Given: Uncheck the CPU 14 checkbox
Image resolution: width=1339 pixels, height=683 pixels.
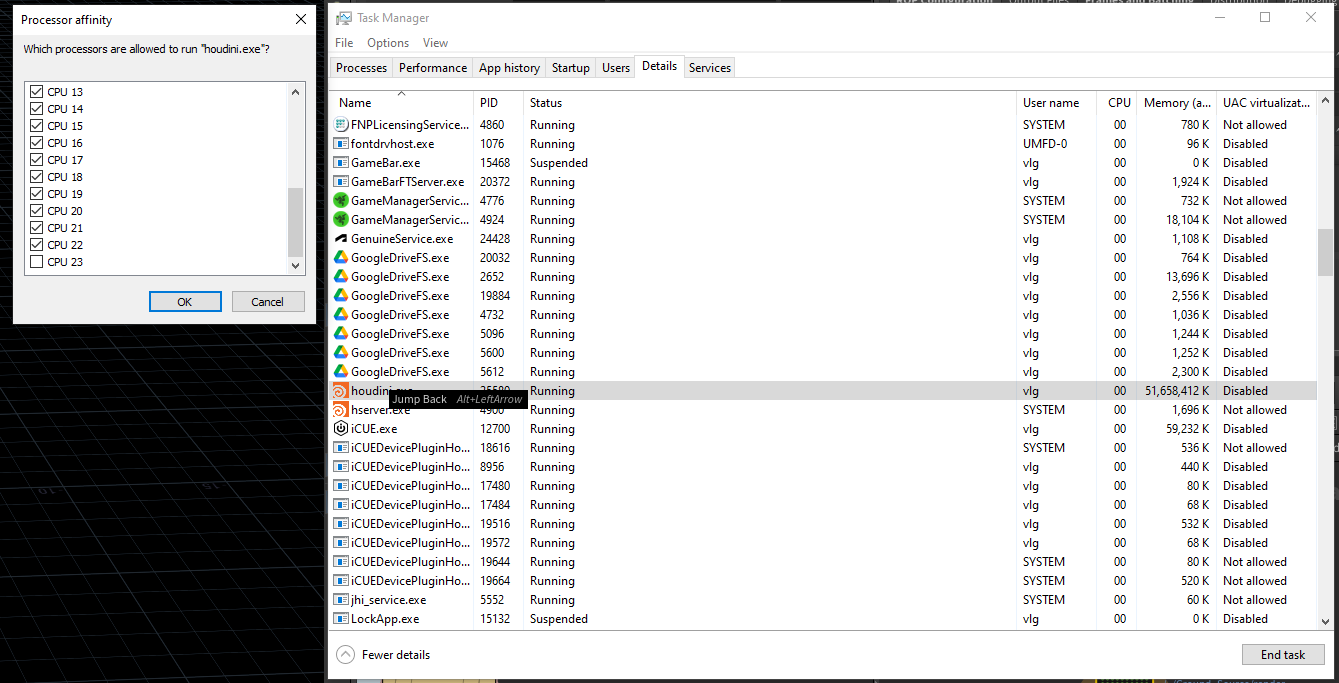Looking at the screenshot, I should [37, 109].
